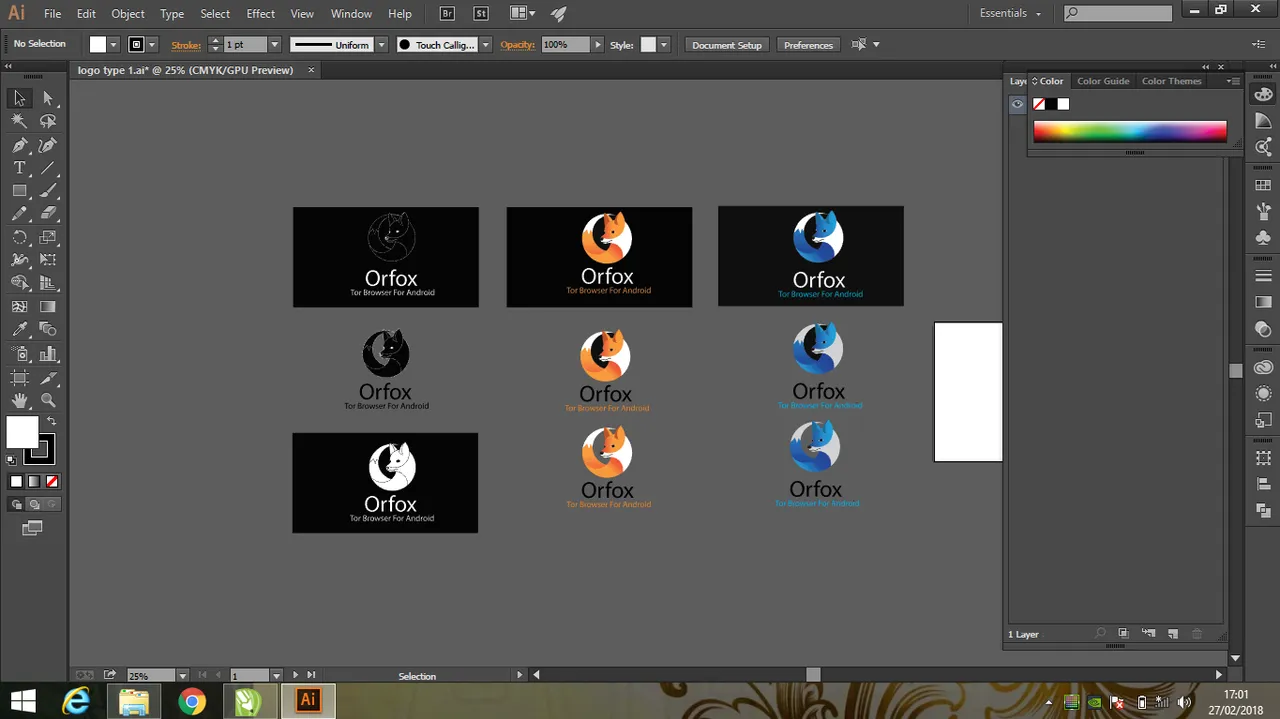Expand the stroke weight dropdown

point(274,45)
